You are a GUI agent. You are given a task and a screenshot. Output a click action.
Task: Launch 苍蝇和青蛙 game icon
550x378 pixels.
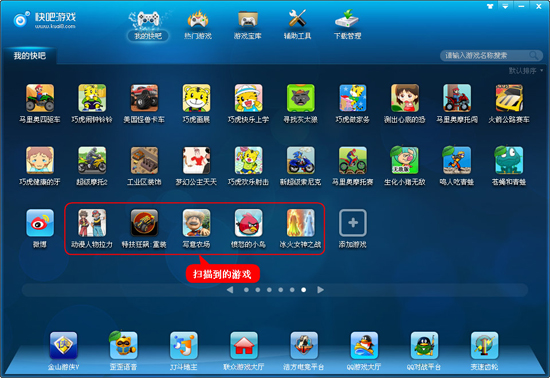coord(509,161)
